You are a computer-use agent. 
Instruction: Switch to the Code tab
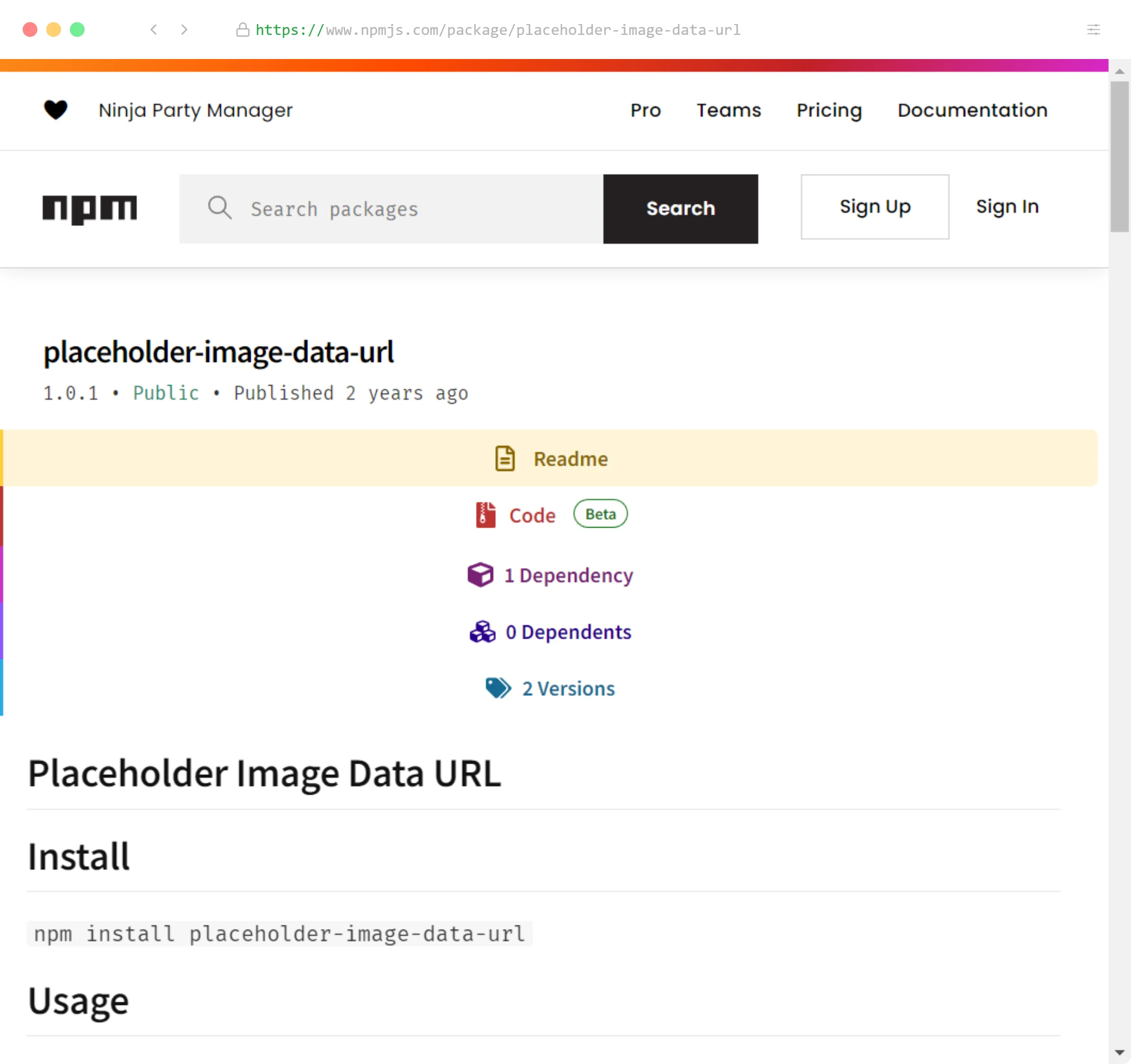(x=551, y=515)
